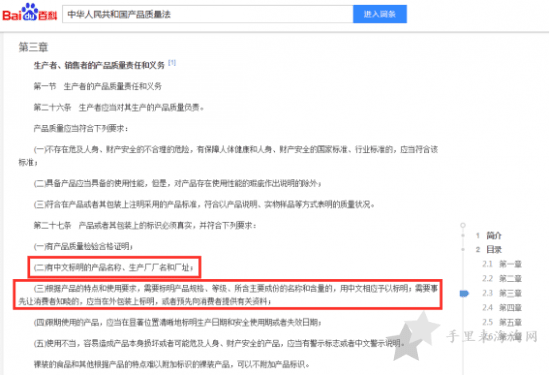Jump to 1 简介 in the outline
Image resolution: width=550 pixels, height=375 pixels.
tap(489, 235)
